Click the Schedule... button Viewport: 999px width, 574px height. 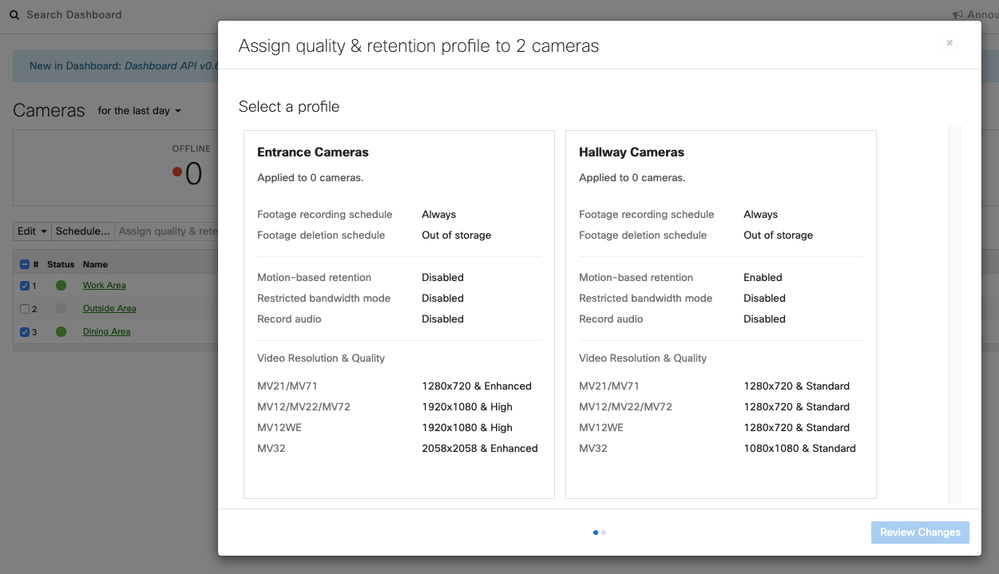coord(82,231)
